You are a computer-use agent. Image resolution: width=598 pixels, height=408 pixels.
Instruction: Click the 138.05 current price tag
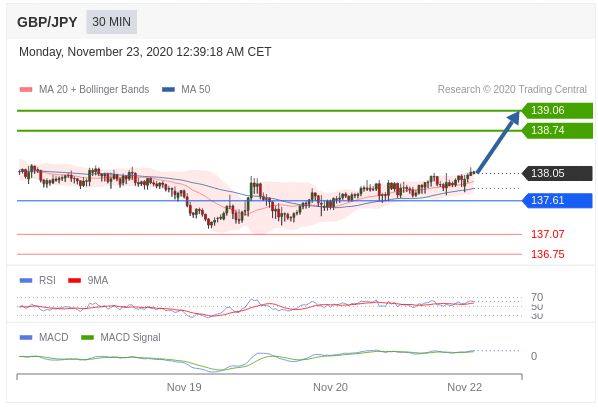click(x=557, y=173)
